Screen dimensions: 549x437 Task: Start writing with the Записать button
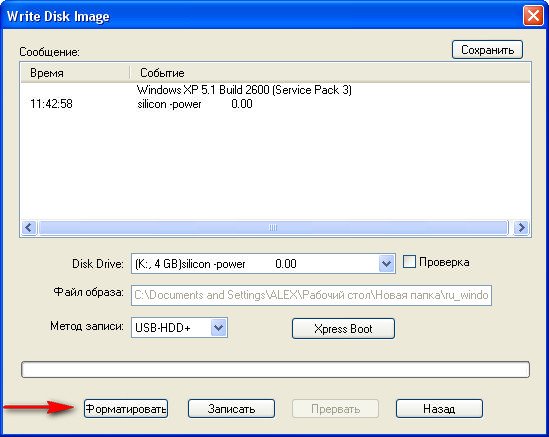pos(231,409)
